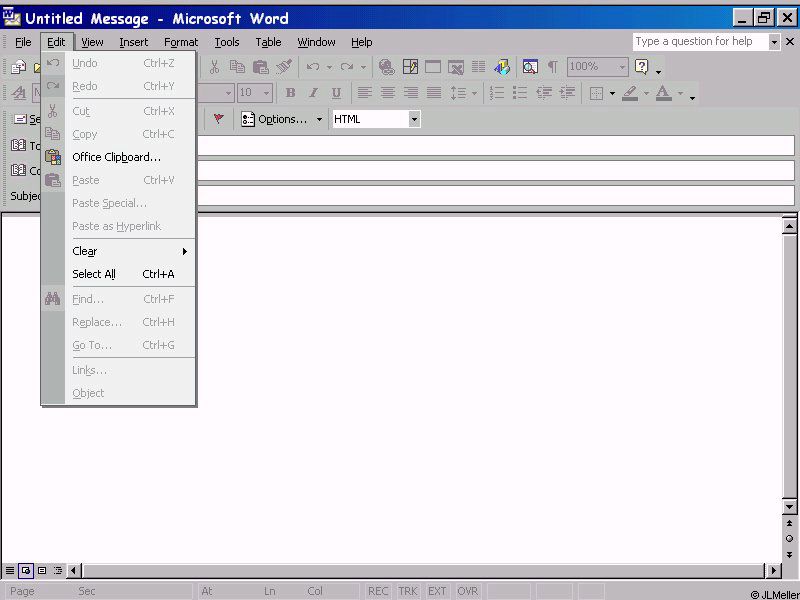Open the font size dropdown
Viewport: 800px width, 600px height.
click(267, 93)
